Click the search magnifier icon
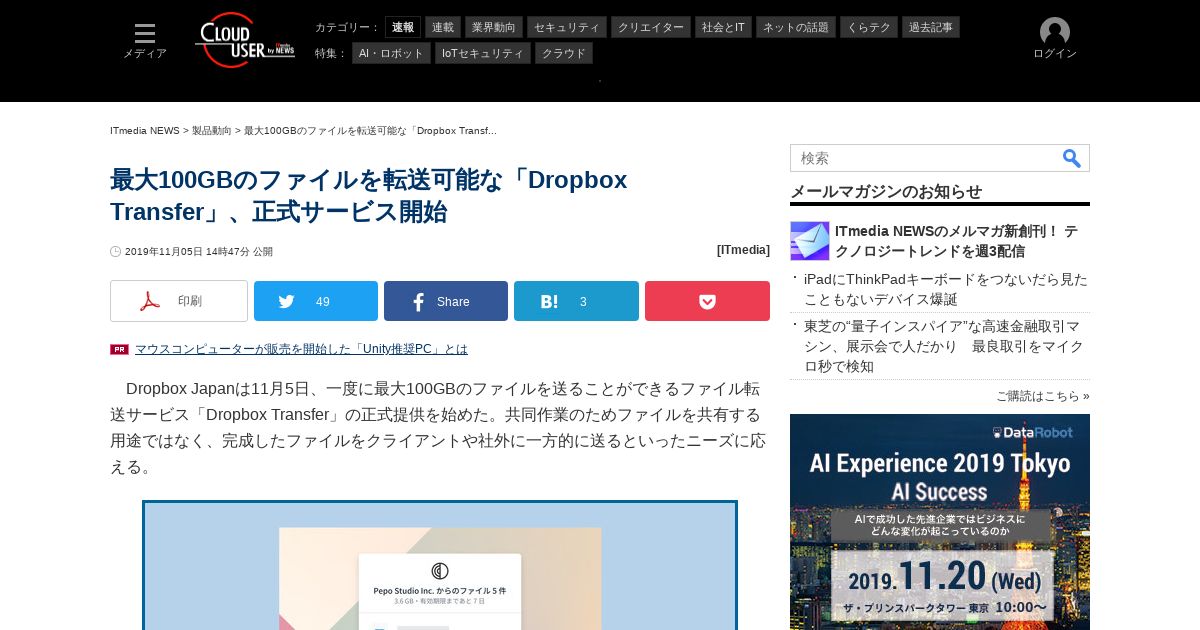Viewport: 1200px width, 630px height. click(1071, 158)
